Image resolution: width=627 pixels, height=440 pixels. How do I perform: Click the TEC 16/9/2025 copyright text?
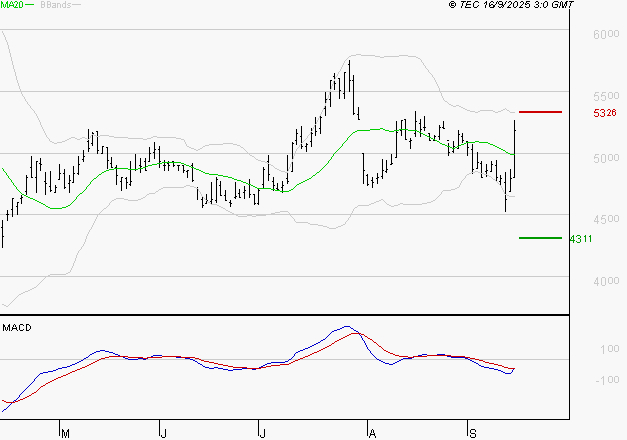(x=511, y=5)
